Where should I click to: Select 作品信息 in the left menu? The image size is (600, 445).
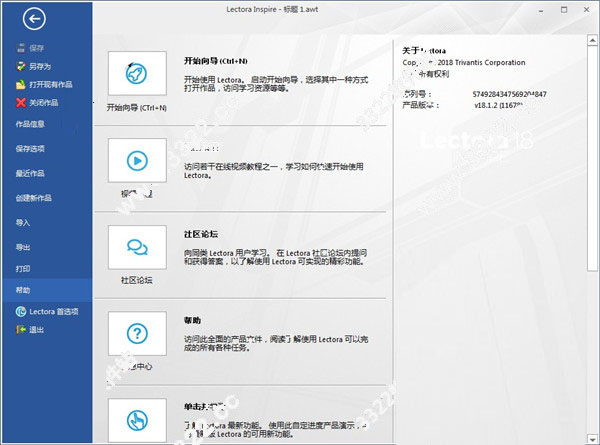coord(30,124)
